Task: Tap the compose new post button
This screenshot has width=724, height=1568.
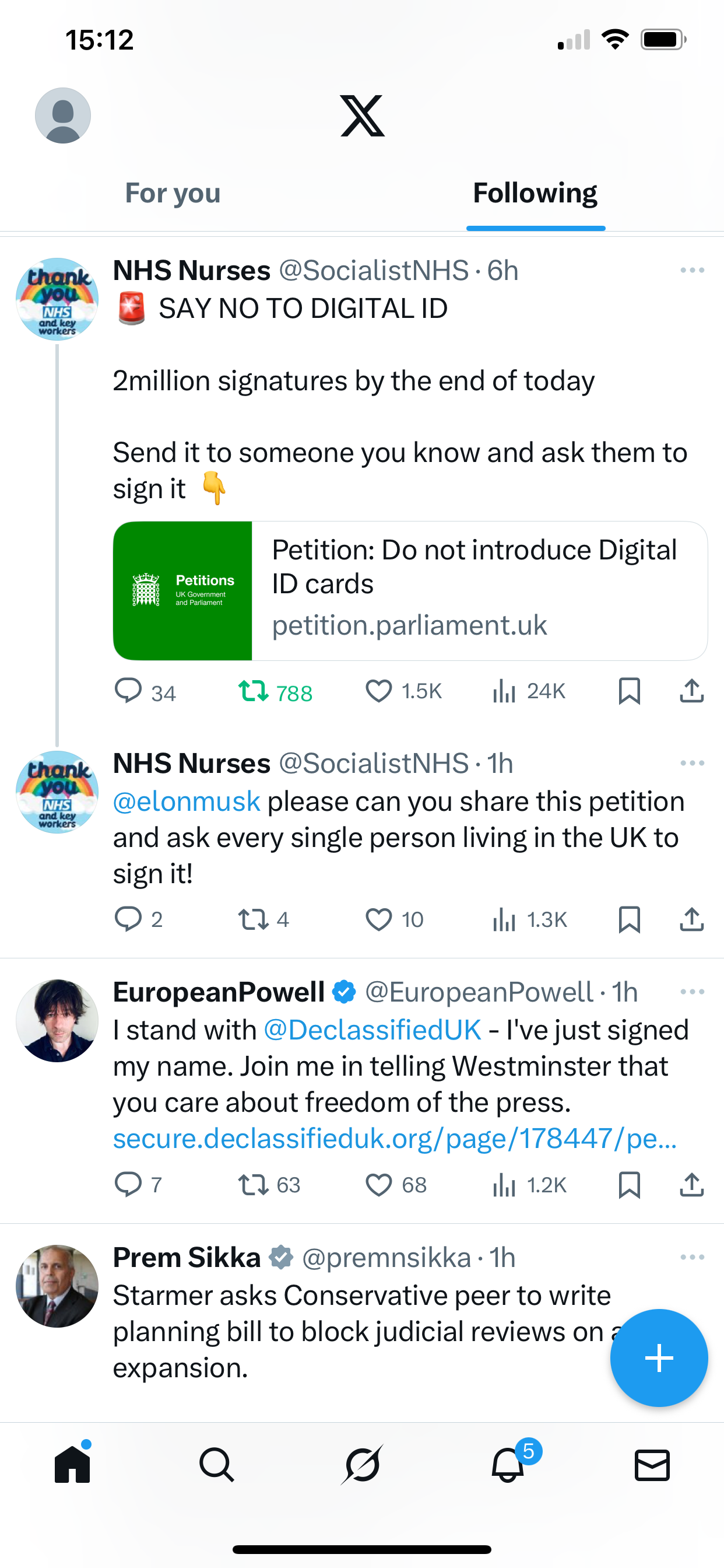Action: pyautogui.click(x=659, y=1358)
